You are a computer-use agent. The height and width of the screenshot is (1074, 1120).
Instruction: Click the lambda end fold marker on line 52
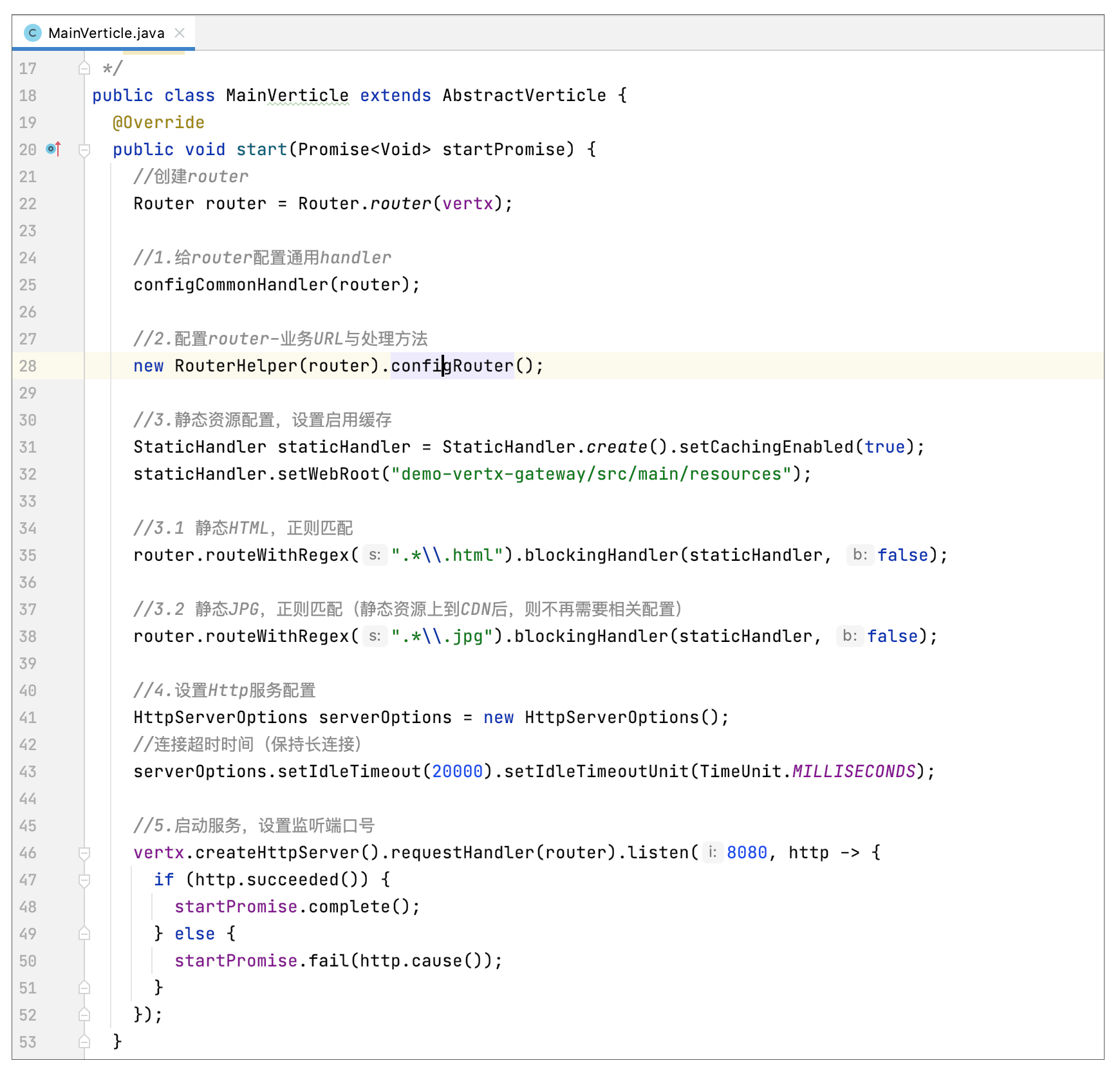[x=84, y=1015]
